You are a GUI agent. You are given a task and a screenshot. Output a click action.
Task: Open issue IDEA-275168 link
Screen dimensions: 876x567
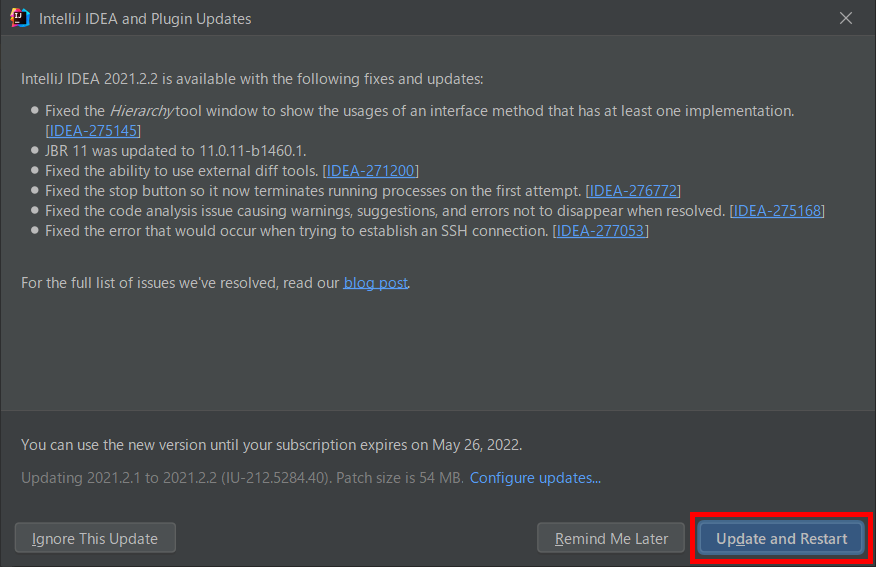click(x=777, y=211)
